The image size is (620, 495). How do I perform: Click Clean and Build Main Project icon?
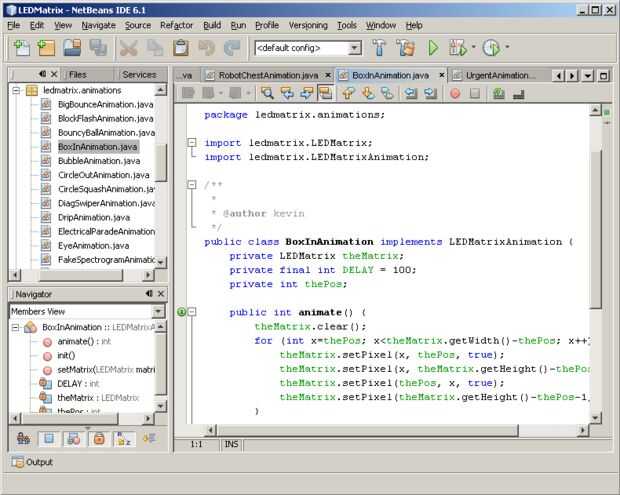click(x=406, y=48)
